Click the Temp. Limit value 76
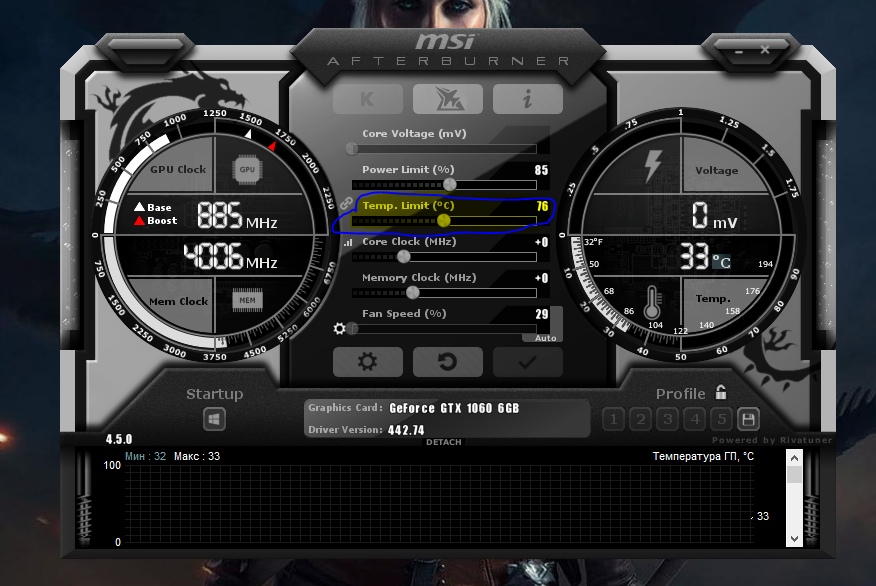The height and width of the screenshot is (586, 876). coord(542,206)
